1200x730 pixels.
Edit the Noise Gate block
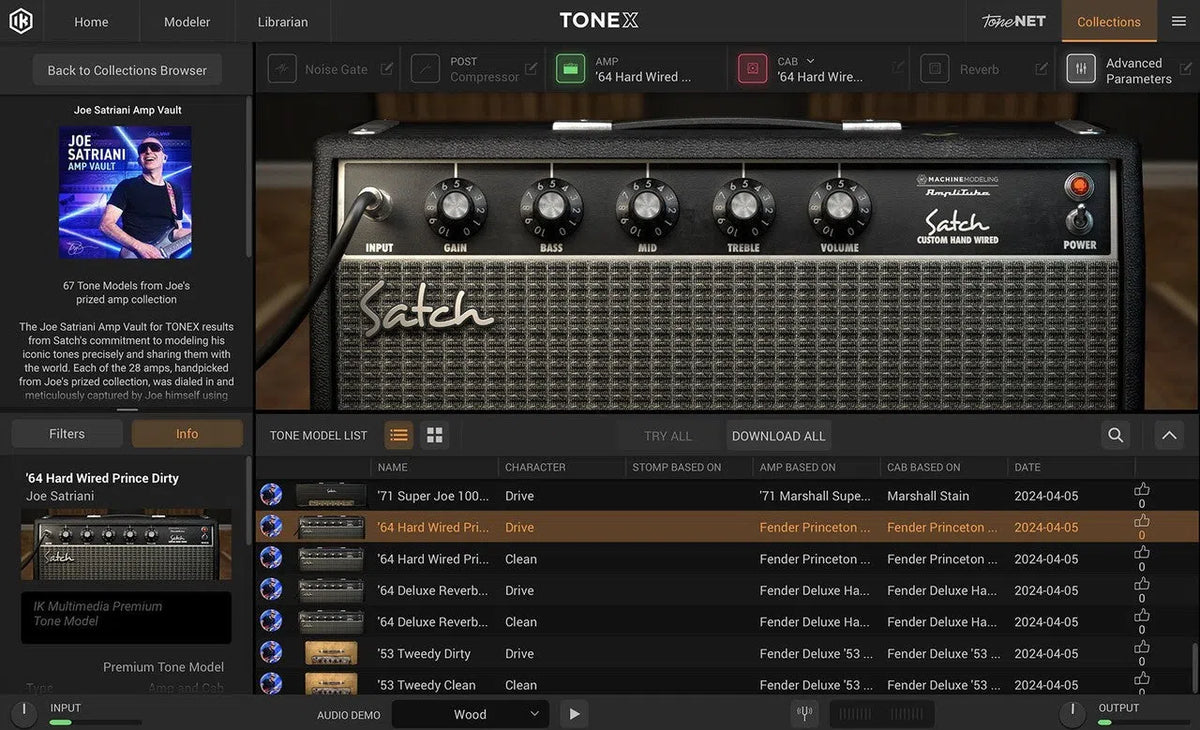[387, 68]
